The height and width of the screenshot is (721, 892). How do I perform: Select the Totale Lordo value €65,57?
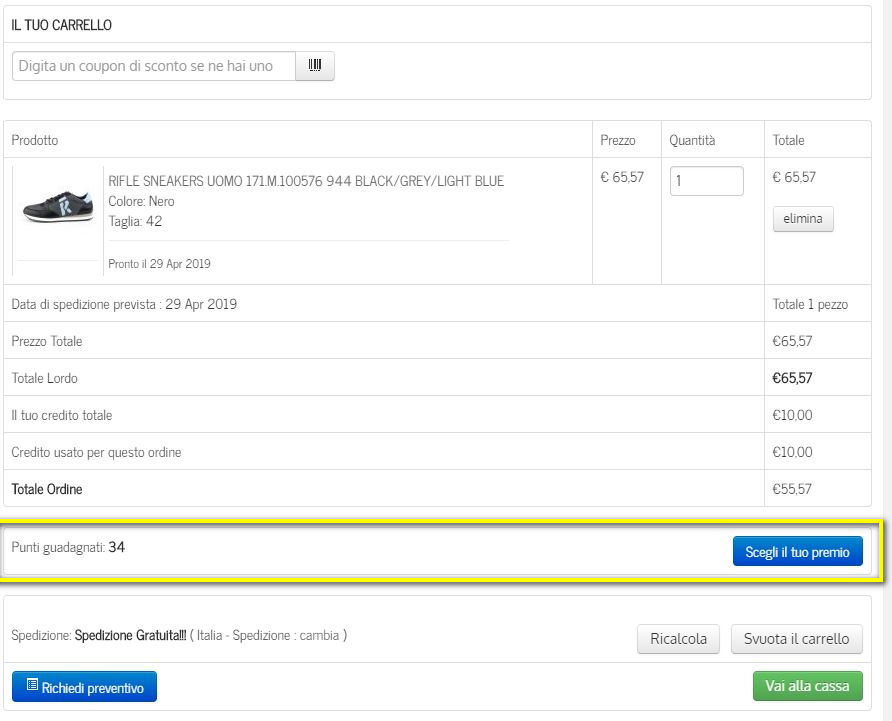(x=792, y=378)
